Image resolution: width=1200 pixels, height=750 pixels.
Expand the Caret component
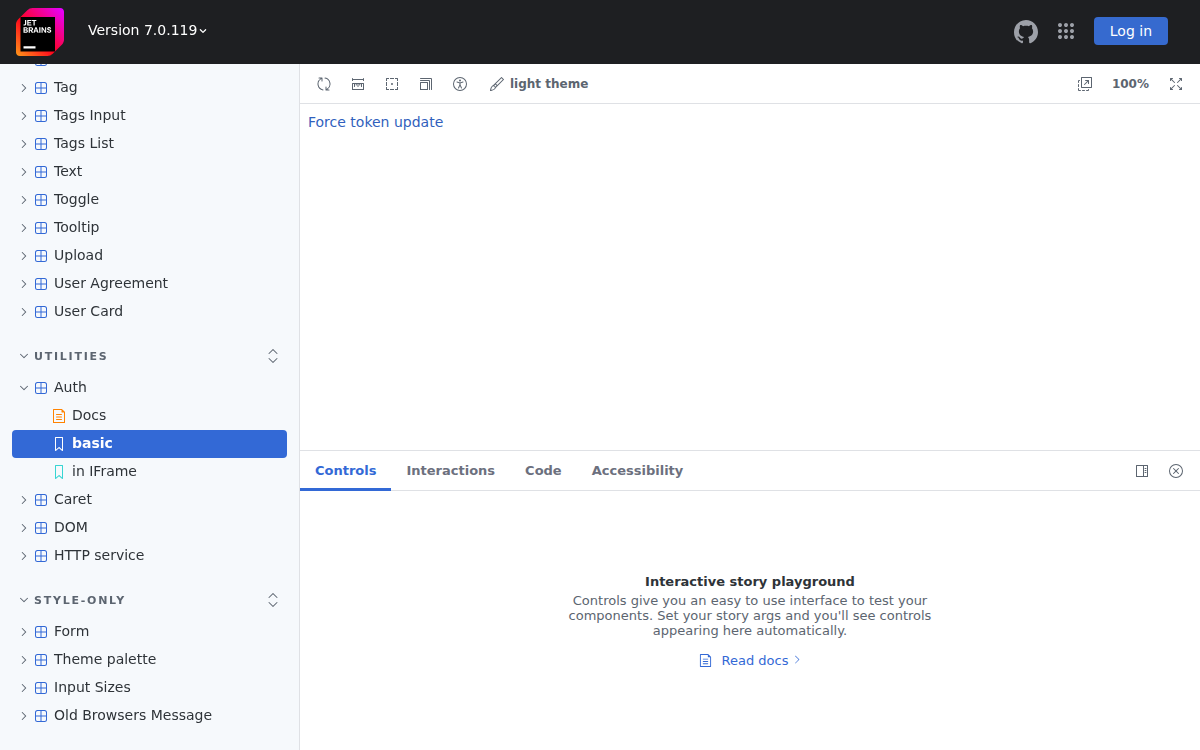click(150, 499)
